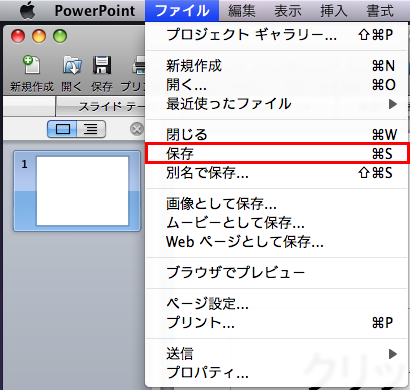This screenshot has width=410, height=390.
Task: Switch to outline view toggle
Action: [x=91, y=129]
